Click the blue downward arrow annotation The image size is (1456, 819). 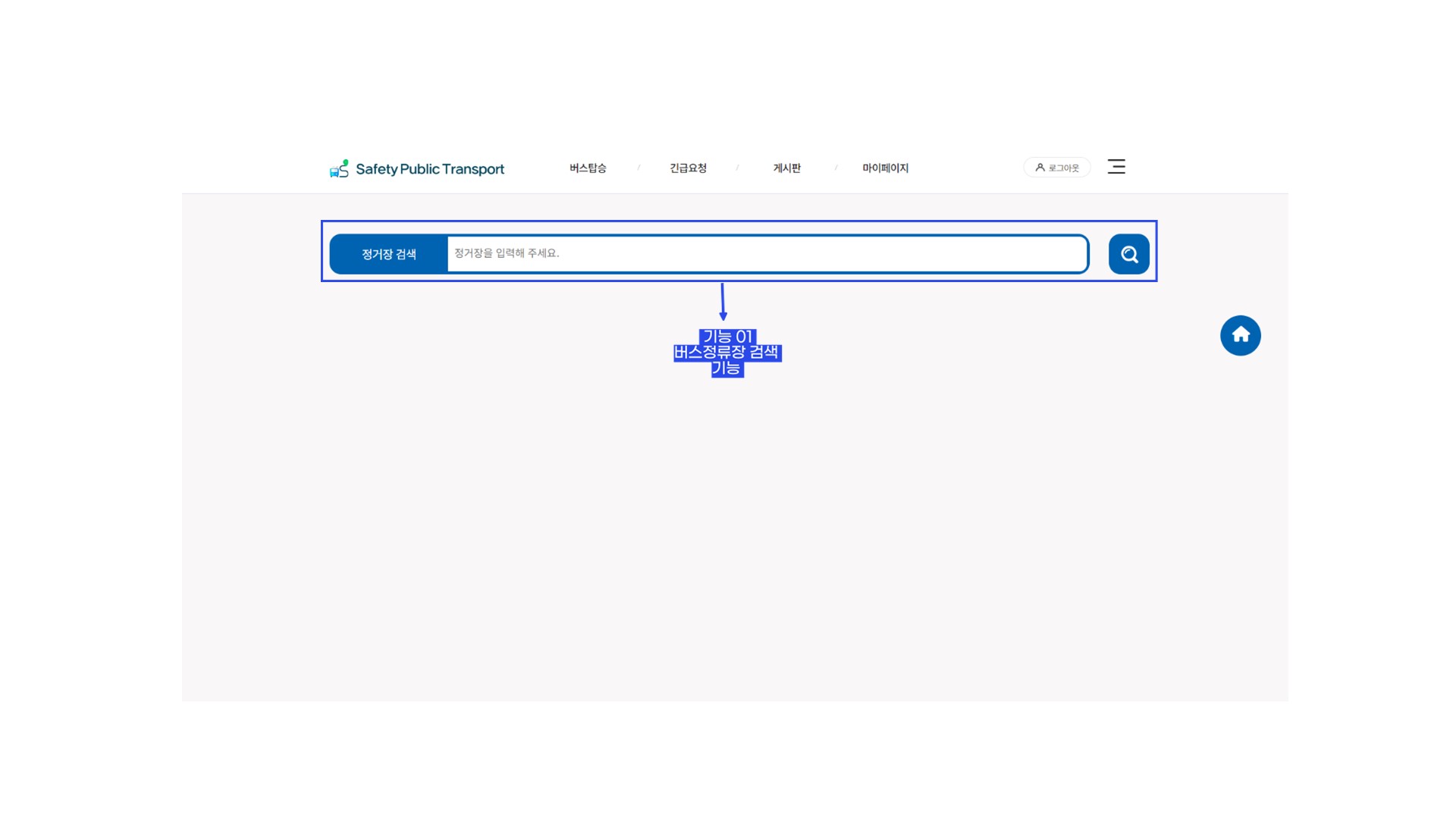[x=723, y=301]
